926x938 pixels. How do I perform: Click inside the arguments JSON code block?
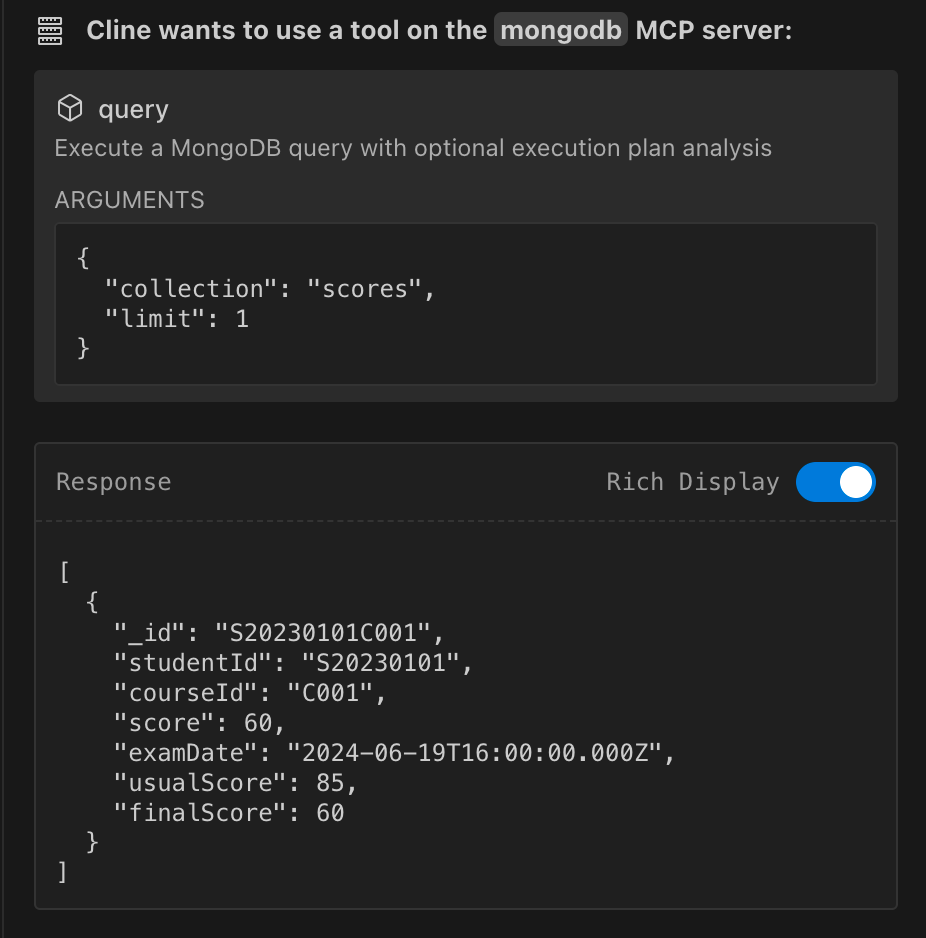pos(466,304)
